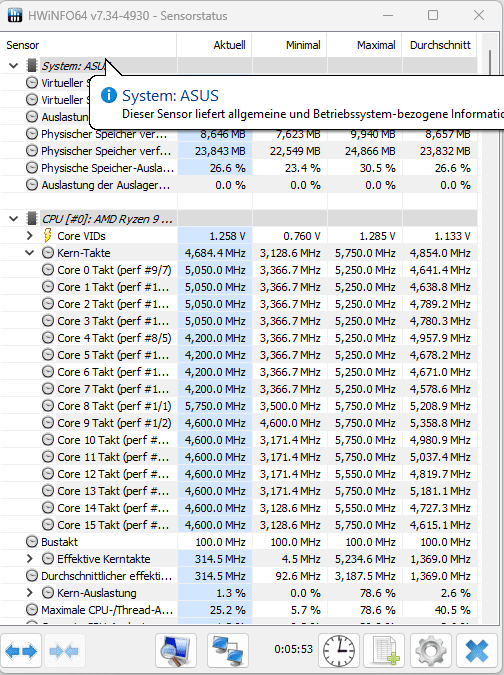
Task: Open the sensor magnifier monitor icon
Action: pos(176,650)
